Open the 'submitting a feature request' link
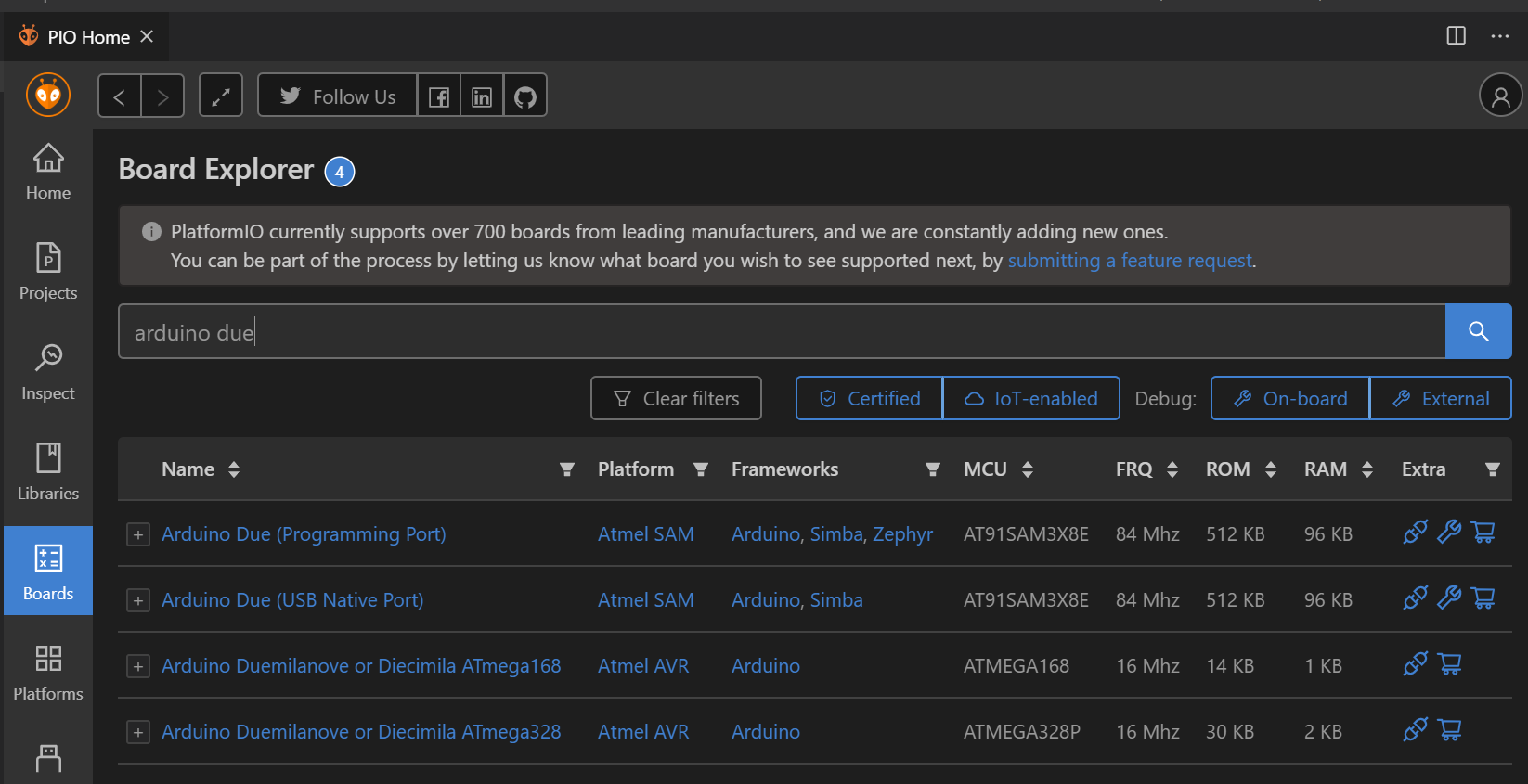The image size is (1528, 784). (1130, 261)
